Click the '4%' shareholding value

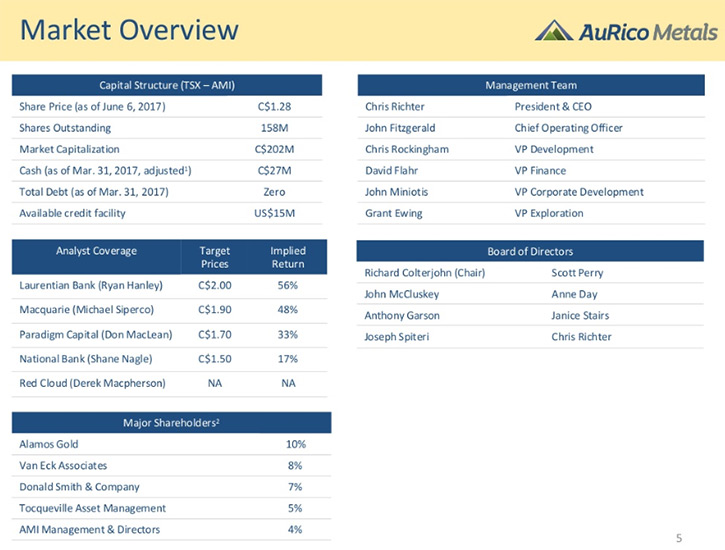tap(295, 530)
